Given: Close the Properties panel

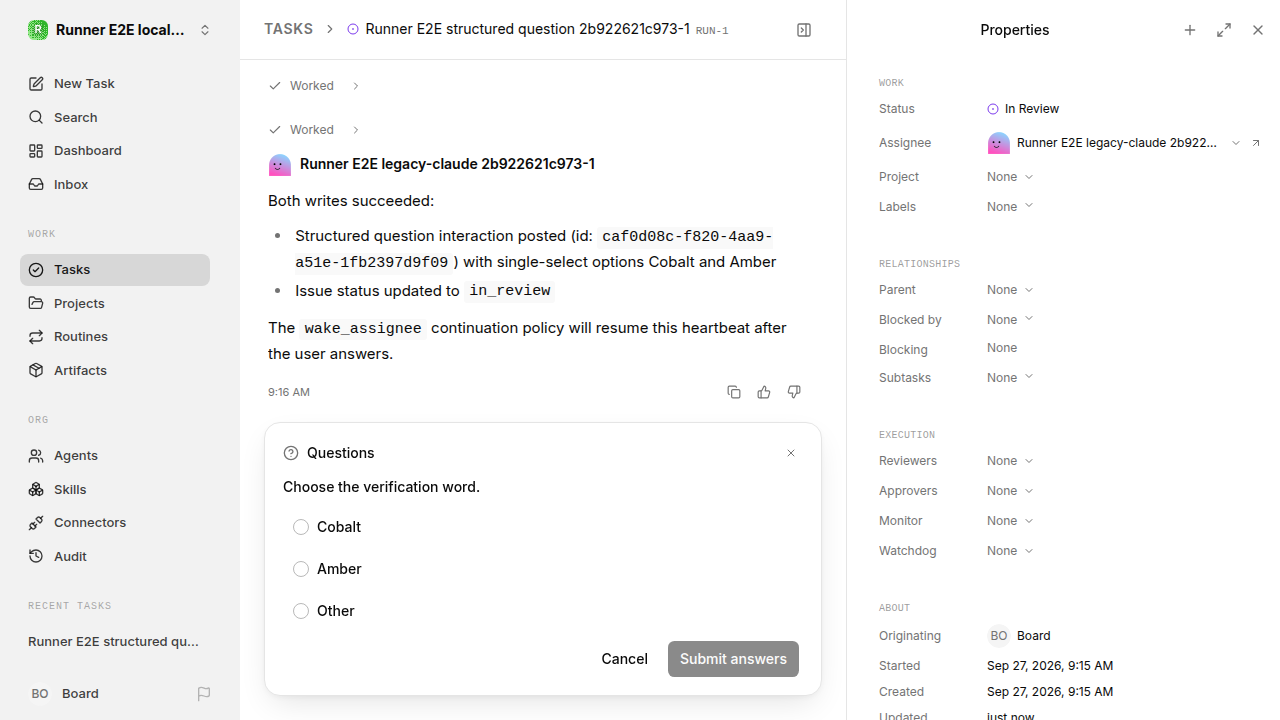Looking at the screenshot, I should click(1258, 30).
